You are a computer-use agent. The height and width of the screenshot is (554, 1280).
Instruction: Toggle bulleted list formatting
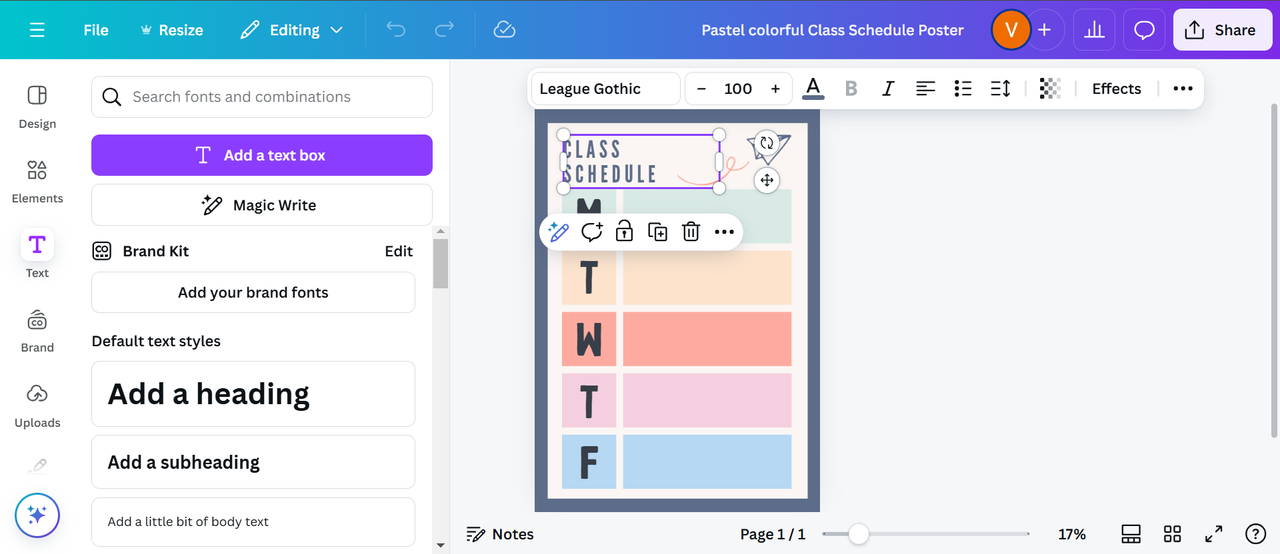pyautogui.click(x=963, y=88)
